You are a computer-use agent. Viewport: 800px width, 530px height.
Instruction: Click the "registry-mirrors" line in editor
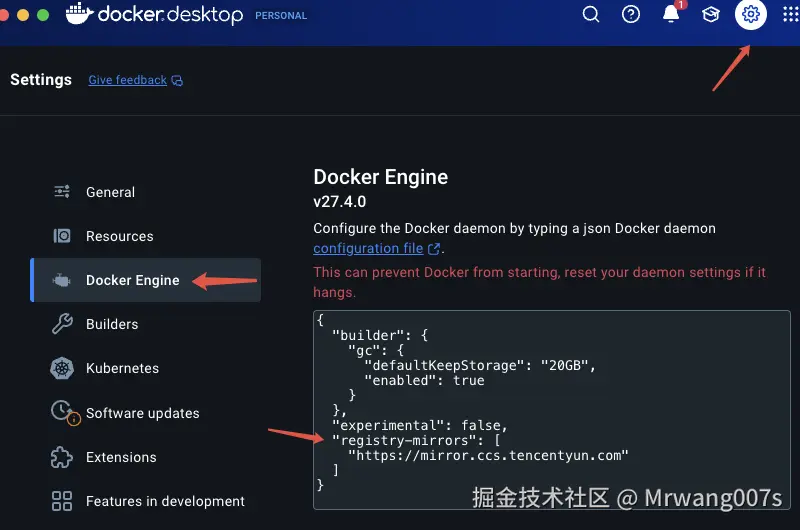(416, 440)
